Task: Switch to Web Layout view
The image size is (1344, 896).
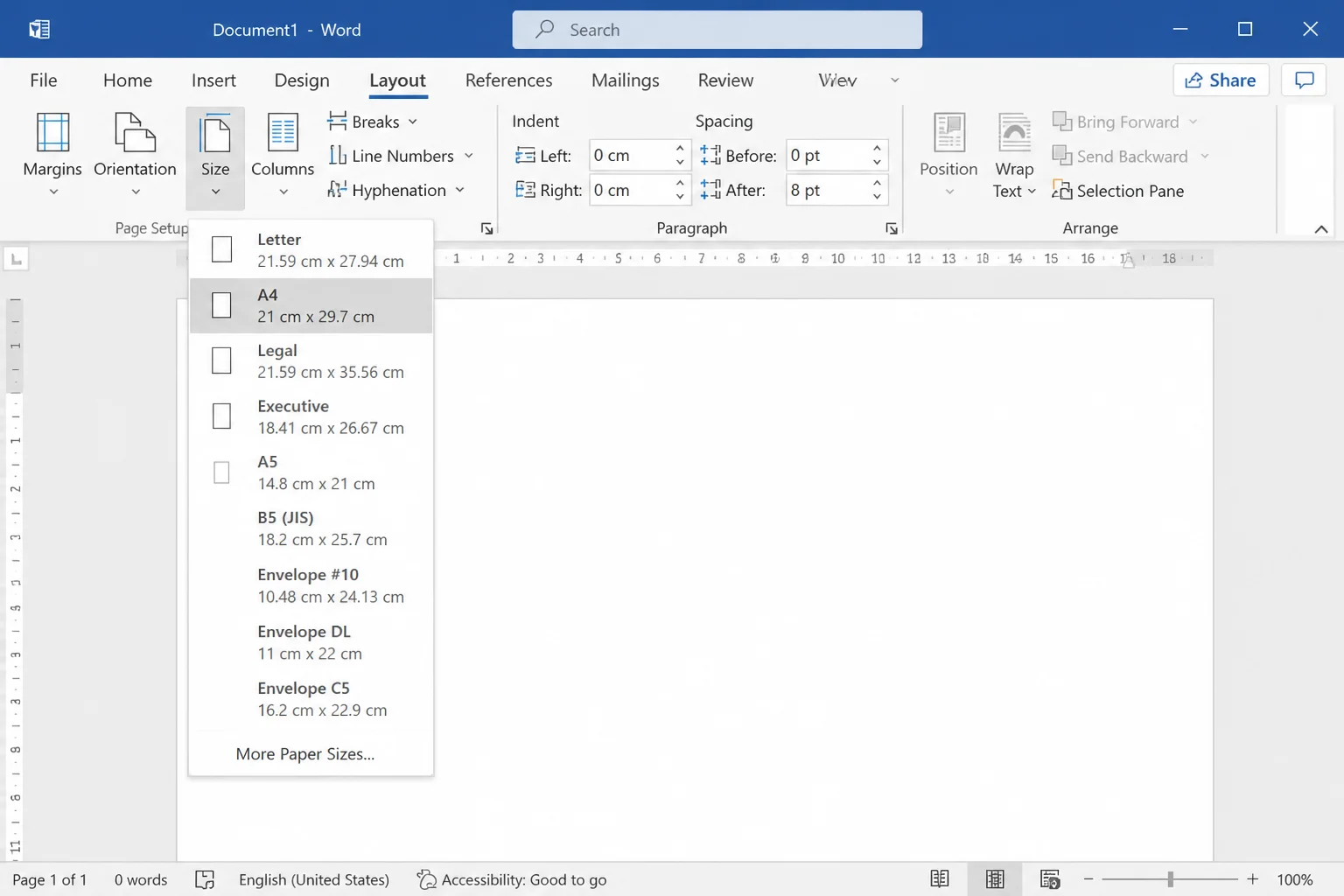Action: [x=1050, y=879]
